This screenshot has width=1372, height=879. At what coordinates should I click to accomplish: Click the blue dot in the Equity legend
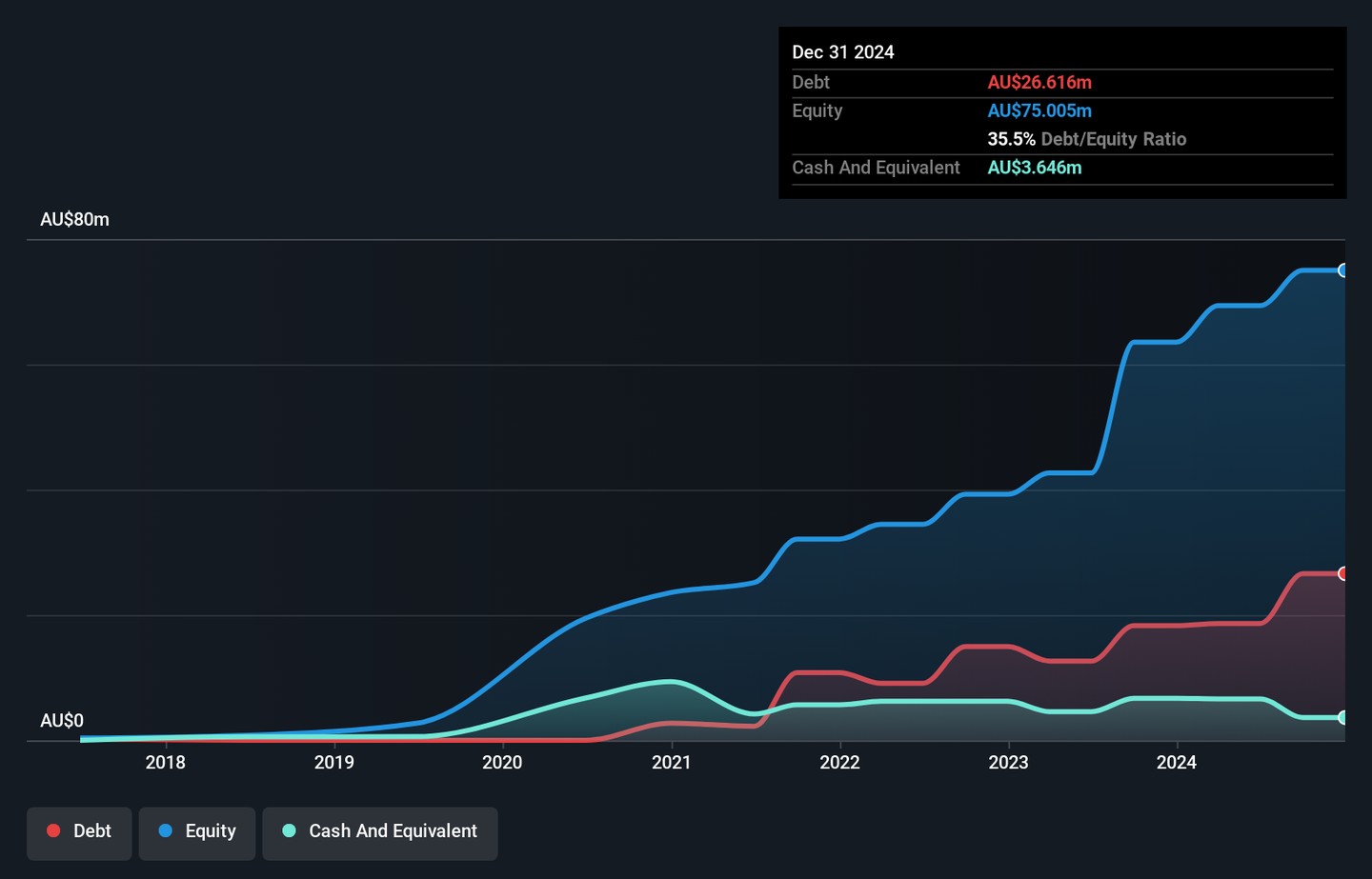click(166, 831)
